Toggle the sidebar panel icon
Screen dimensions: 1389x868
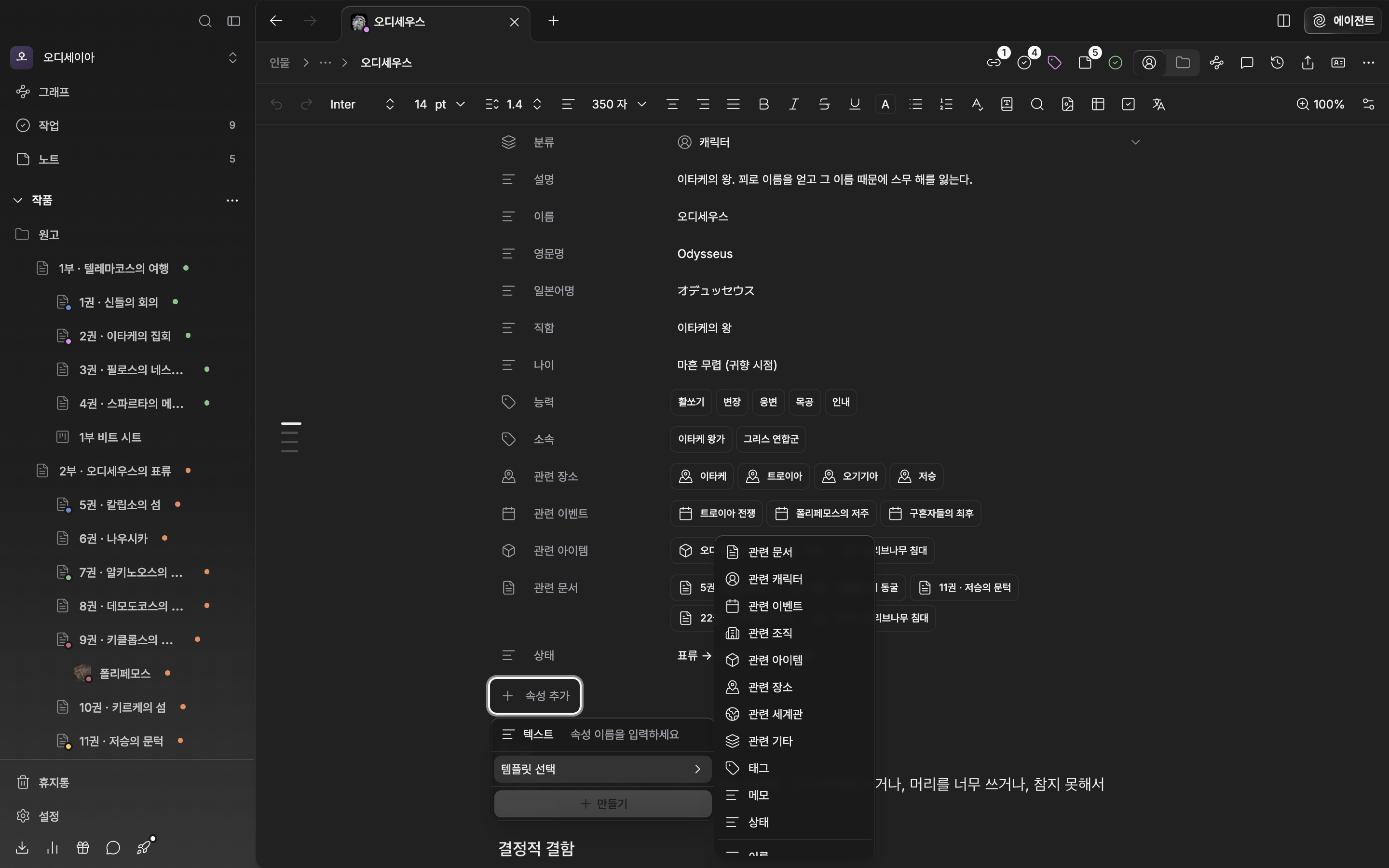[x=233, y=21]
